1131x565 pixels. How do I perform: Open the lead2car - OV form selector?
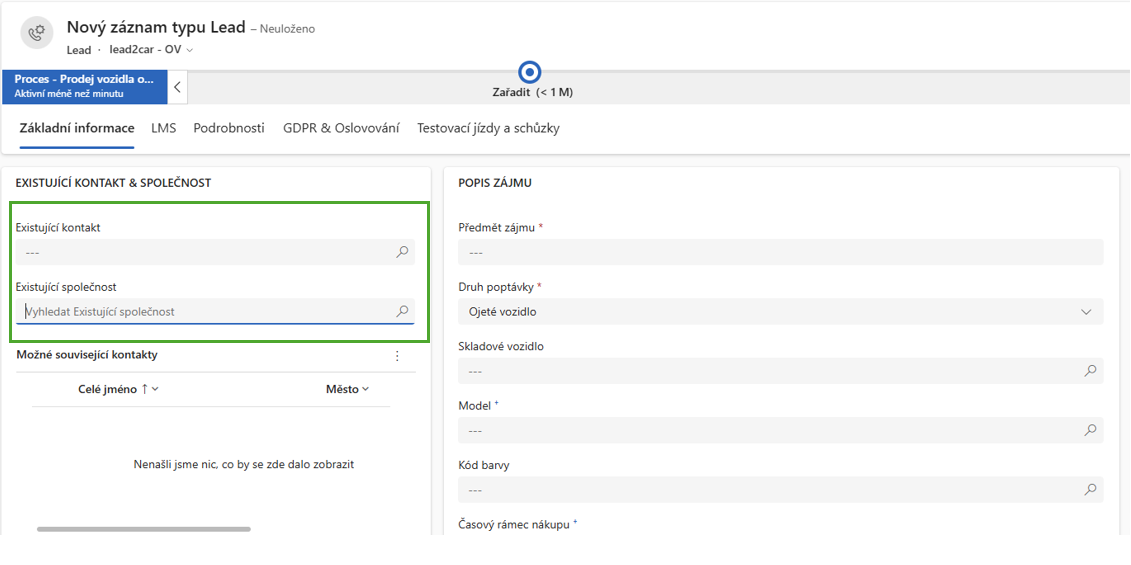pos(151,50)
